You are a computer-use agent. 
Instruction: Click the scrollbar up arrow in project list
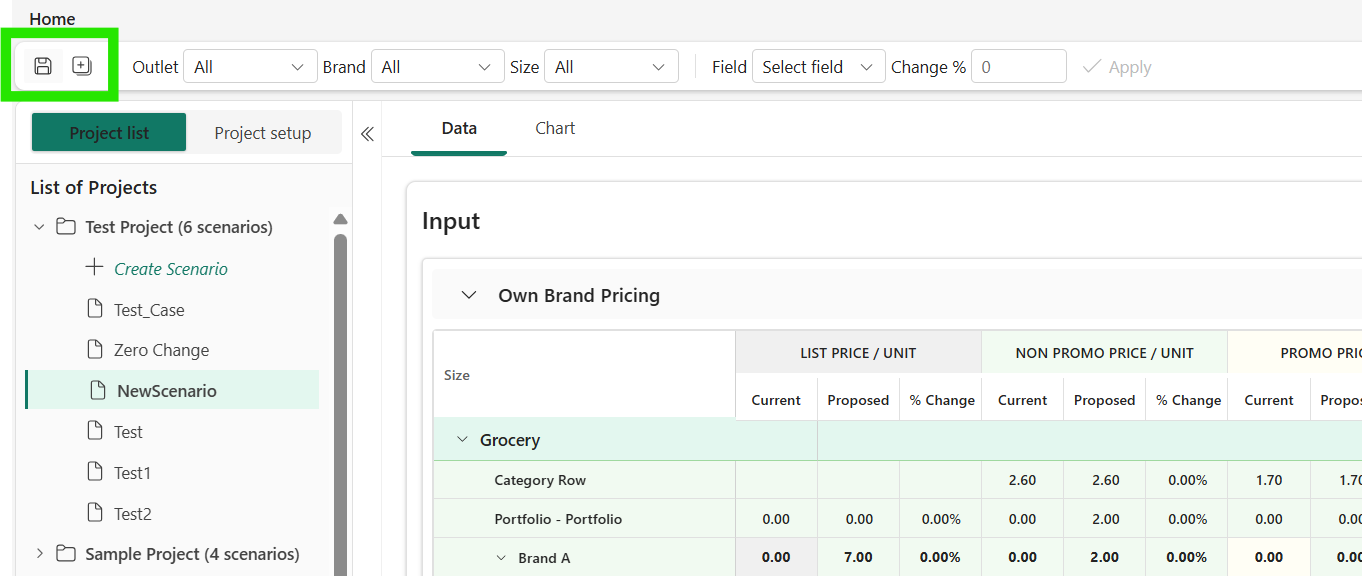(x=340, y=220)
